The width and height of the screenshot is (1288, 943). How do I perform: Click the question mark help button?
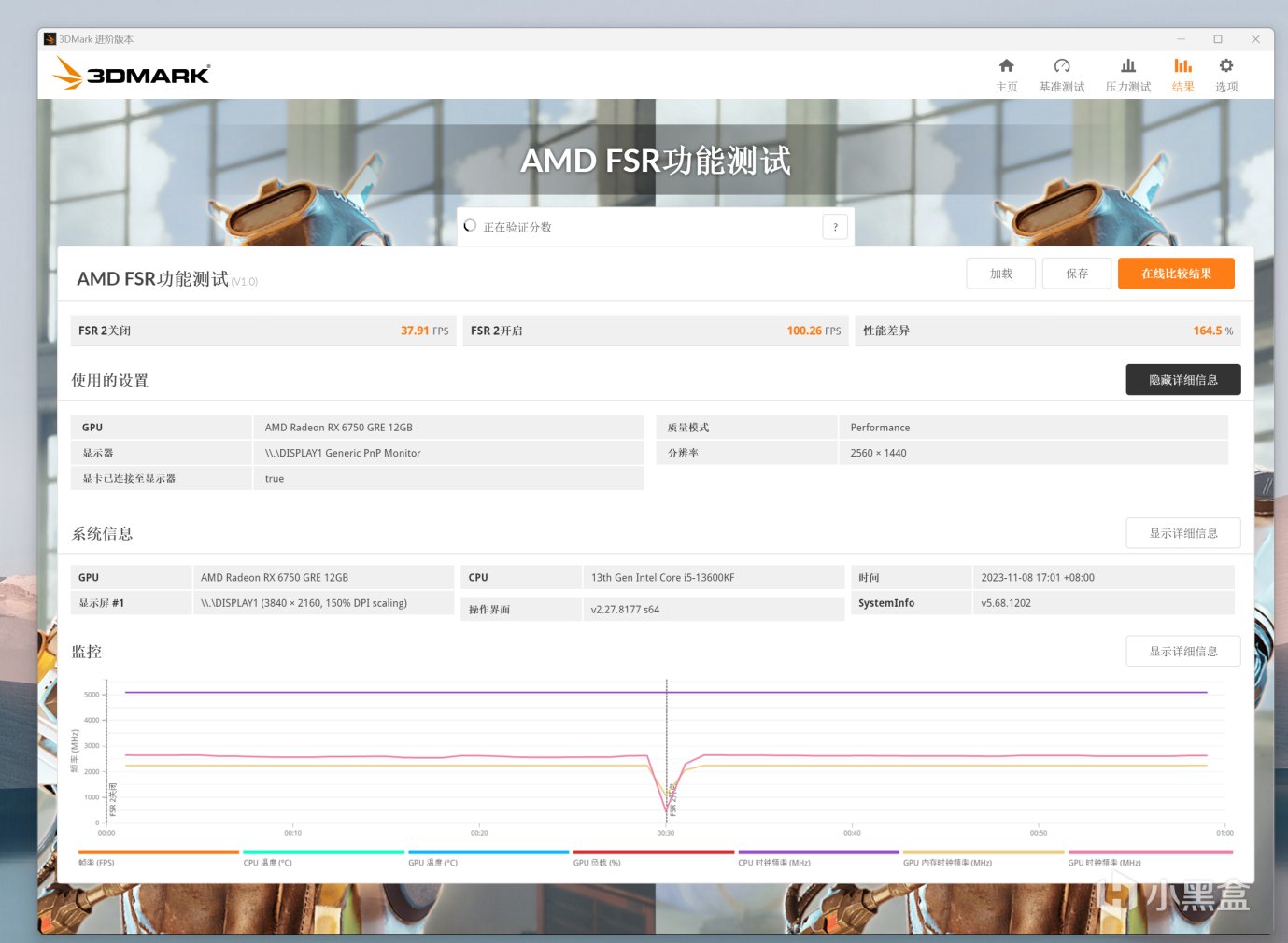[835, 227]
